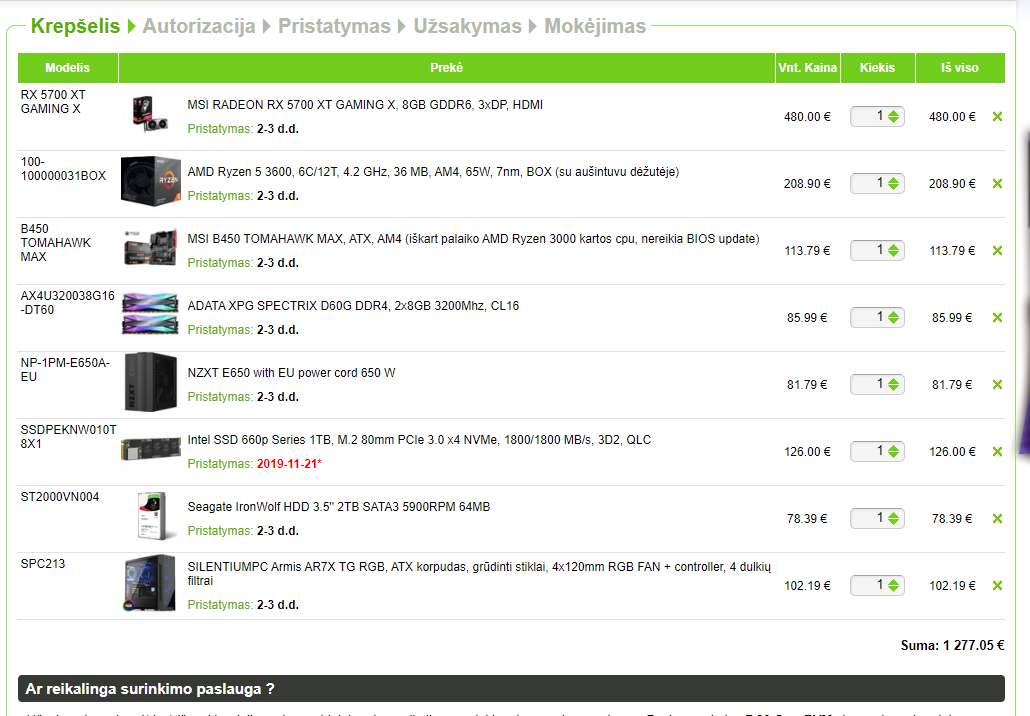Click the Vnt. Kaina column header
The image size is (1030, 716).
[808, 68]
